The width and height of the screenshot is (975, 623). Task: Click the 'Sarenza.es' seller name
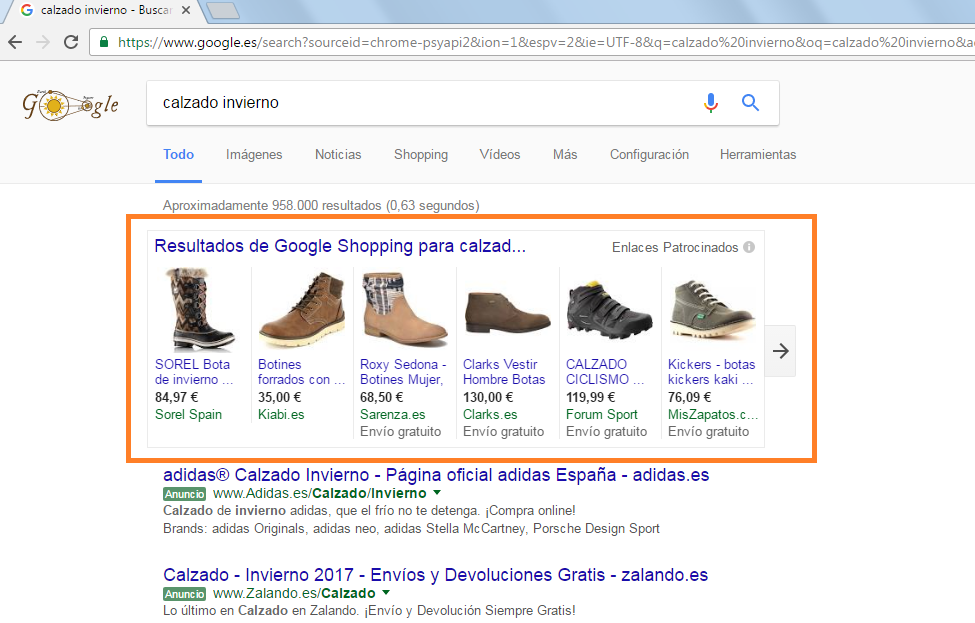click(x=392, y=414)
